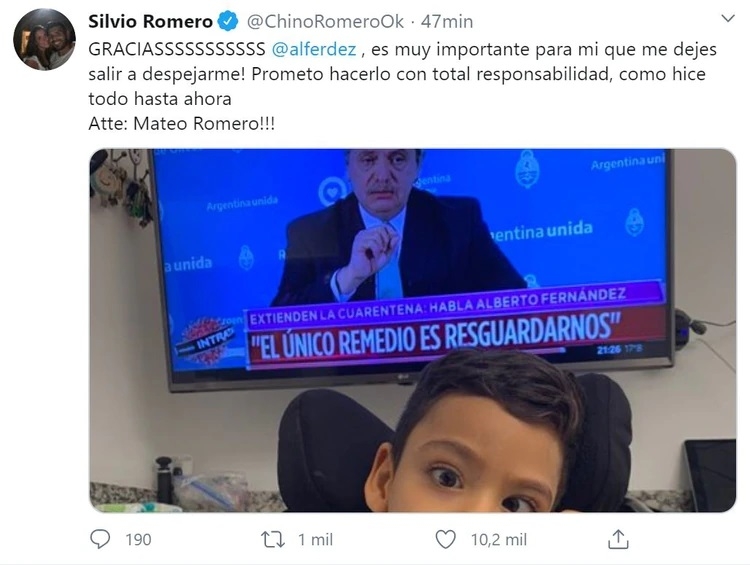This screenshot has height=565, width=750.
Task: Expand the tweet options chevron
Action: point(728,19)
